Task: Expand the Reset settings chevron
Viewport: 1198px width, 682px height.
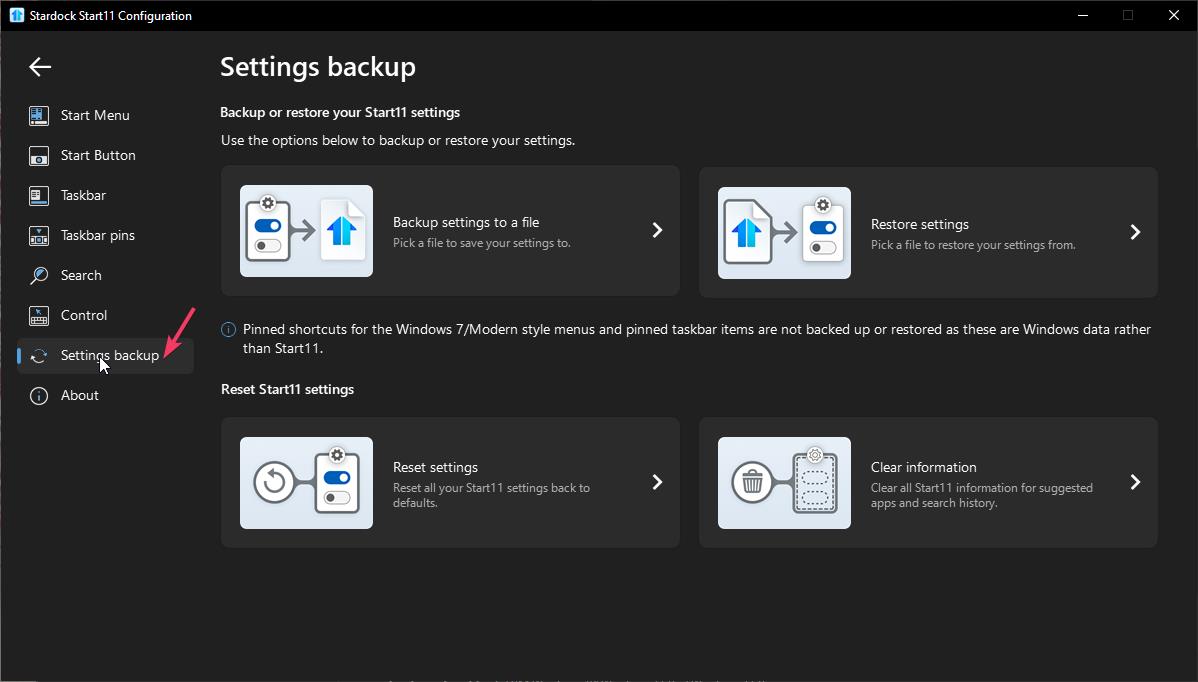Action: (657, 482)
